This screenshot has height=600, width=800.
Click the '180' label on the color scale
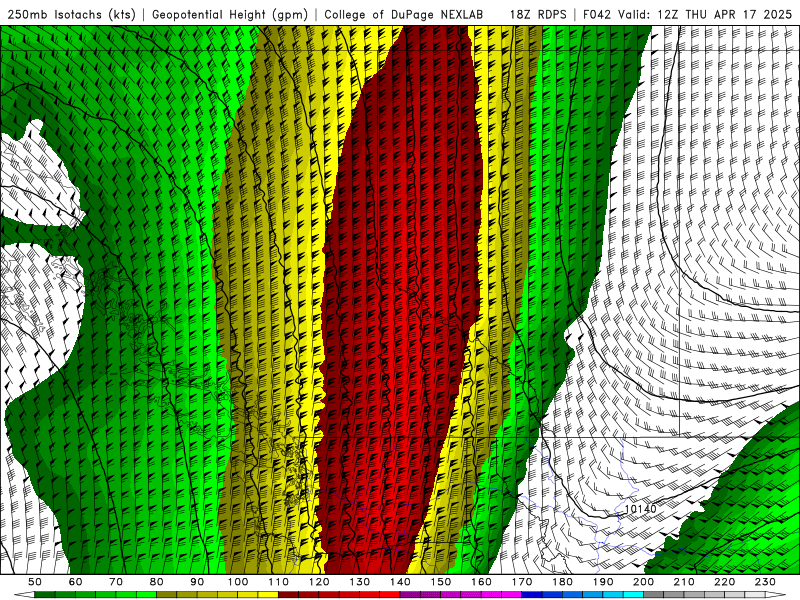tap(562, 582)
